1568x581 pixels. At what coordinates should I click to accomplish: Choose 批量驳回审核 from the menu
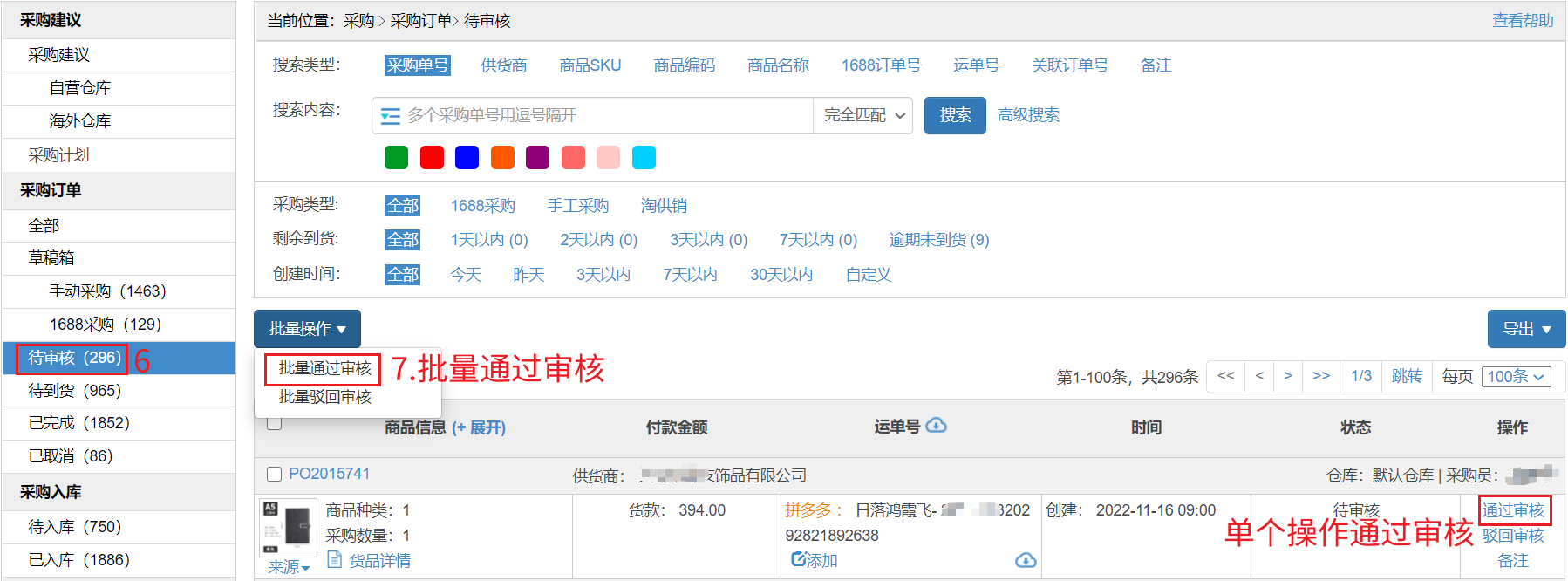(324, 397)
